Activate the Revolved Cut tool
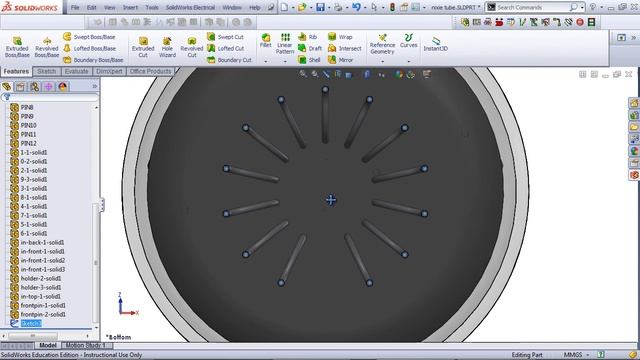 point(192,47)
